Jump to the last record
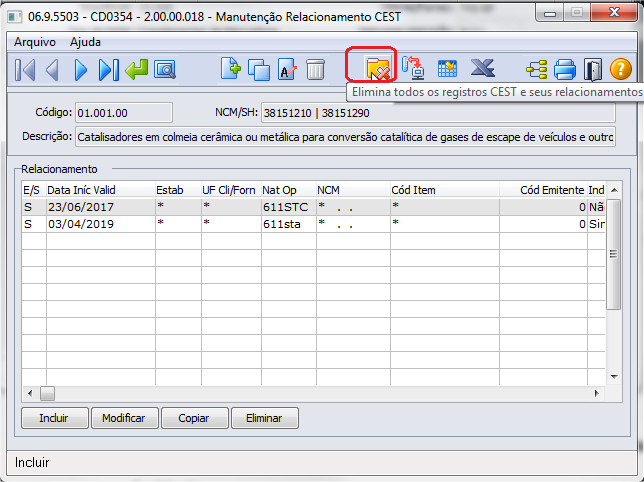Image resolution: width=644 pixels, height=482 pixels. click(109, 69)
